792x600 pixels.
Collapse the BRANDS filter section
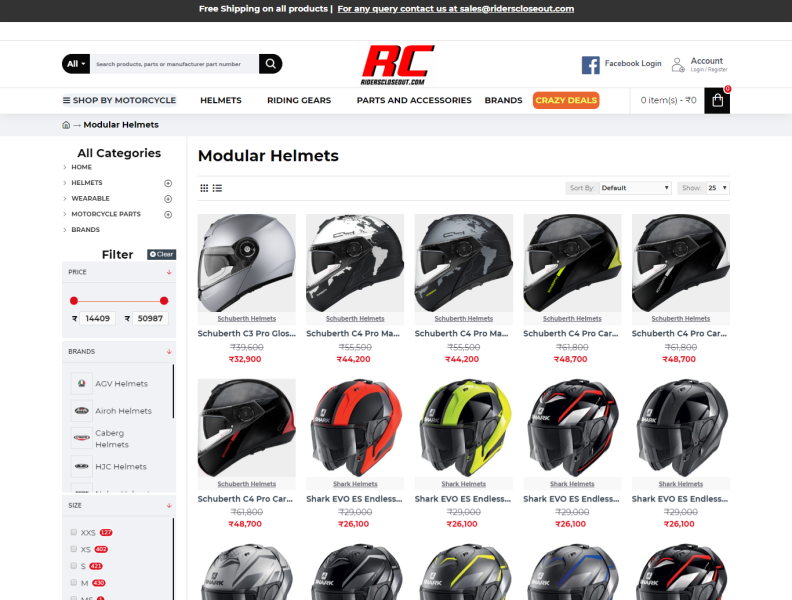(x=169, y=352)
